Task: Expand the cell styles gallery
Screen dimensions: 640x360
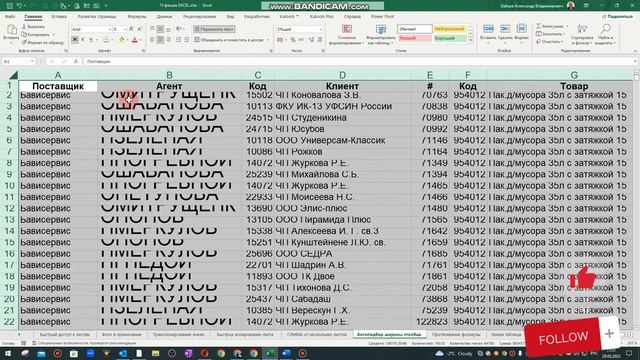Action: click(471, 41)
